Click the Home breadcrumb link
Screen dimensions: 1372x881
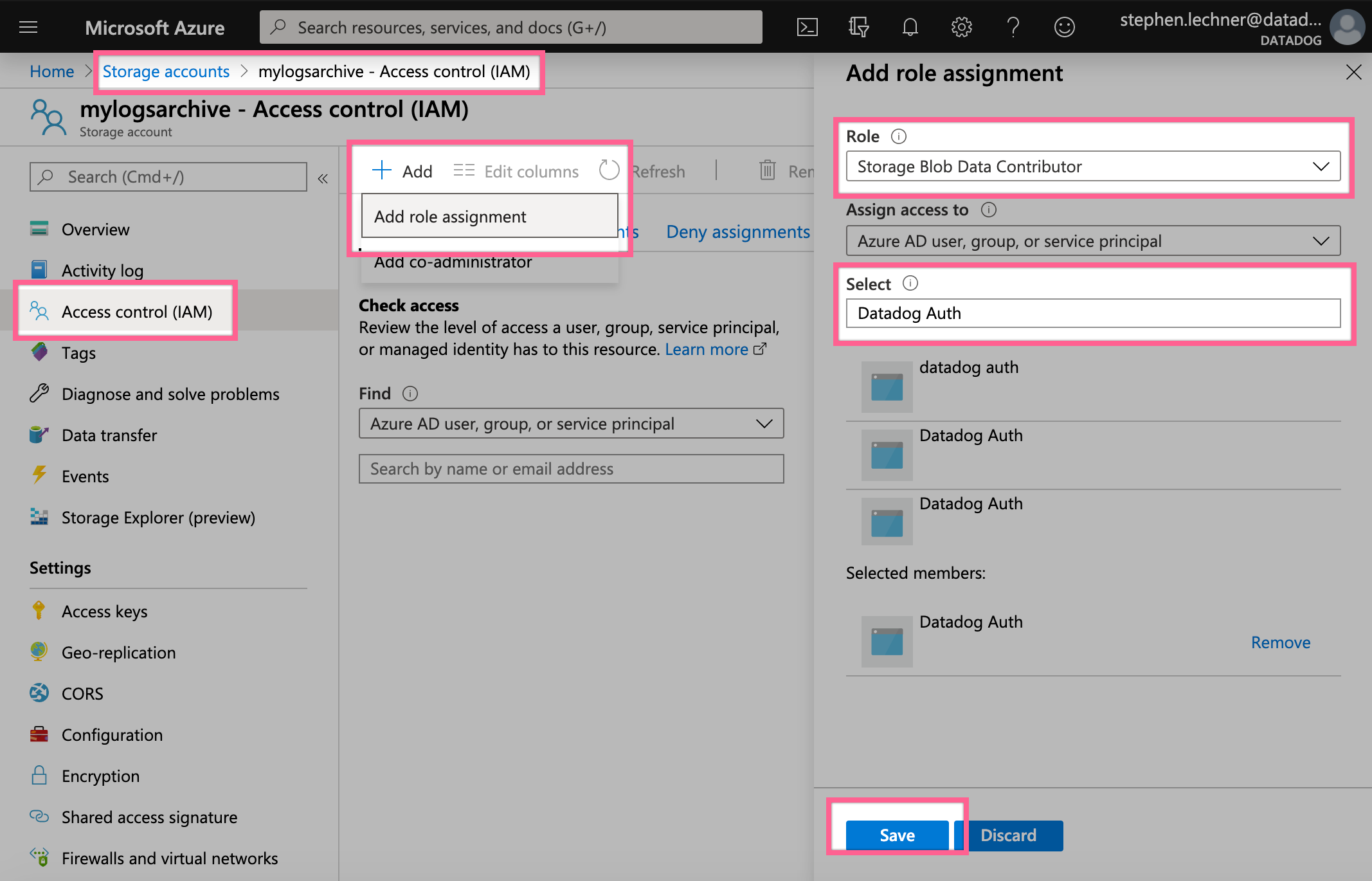point(52,71)
